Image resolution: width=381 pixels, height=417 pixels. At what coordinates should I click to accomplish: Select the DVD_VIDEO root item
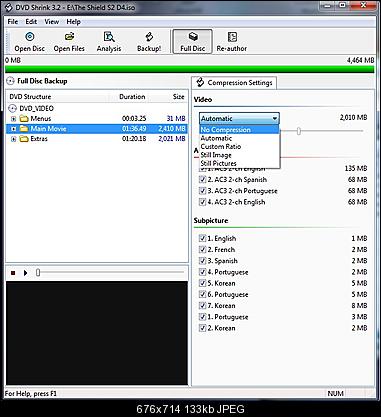(x=36, y=108)
